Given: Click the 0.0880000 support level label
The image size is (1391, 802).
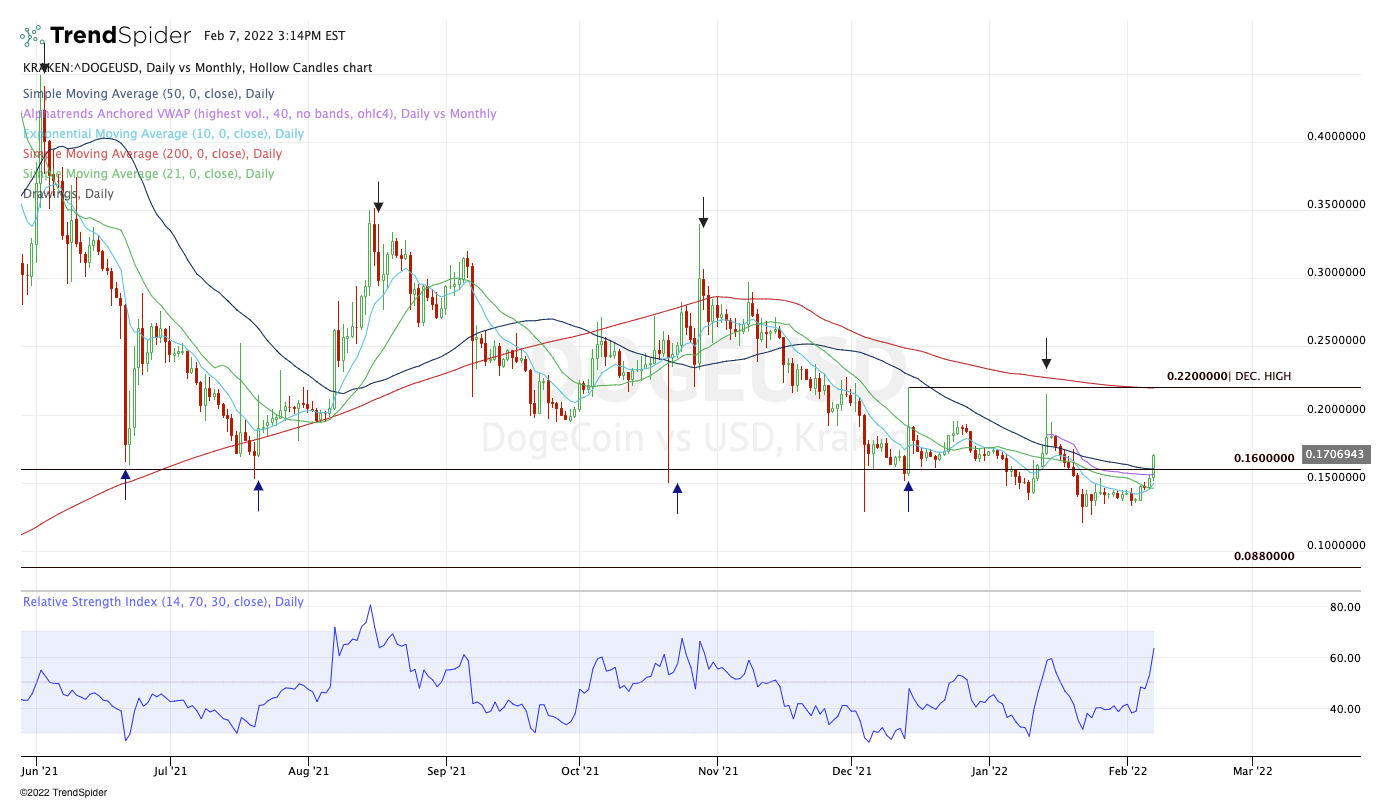Looking at the screenshot, I should [1263, 556].
